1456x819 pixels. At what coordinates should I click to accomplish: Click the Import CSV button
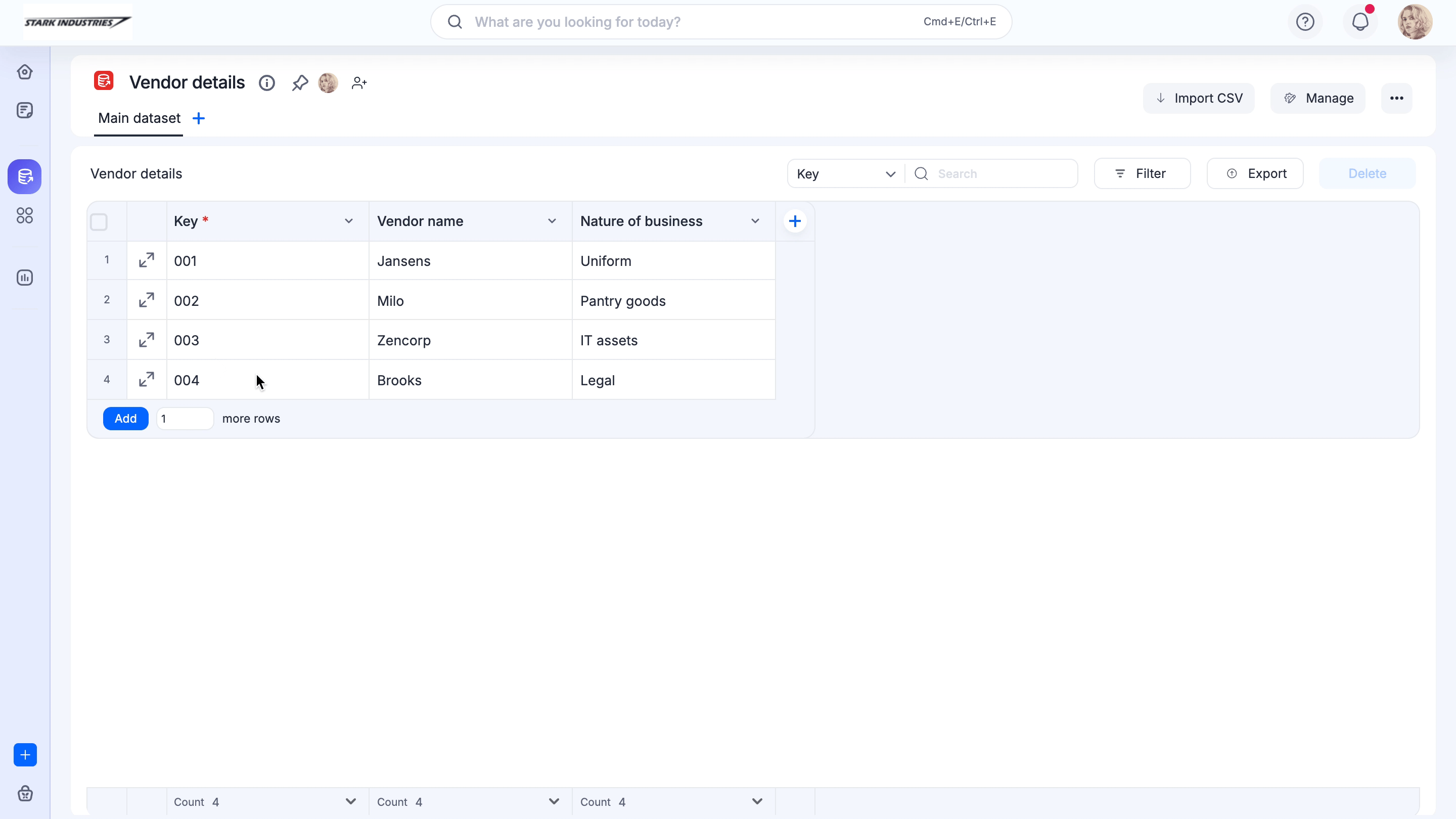(1198, 99)
